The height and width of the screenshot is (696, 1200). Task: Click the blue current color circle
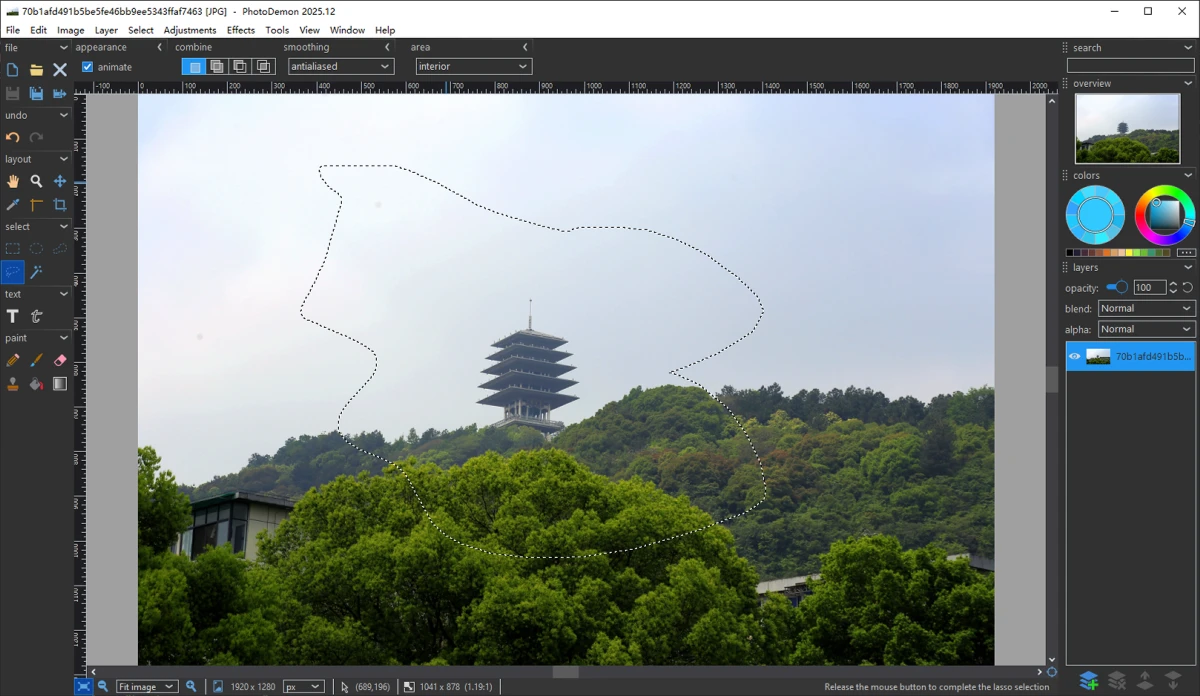[x=1095, y=215]
